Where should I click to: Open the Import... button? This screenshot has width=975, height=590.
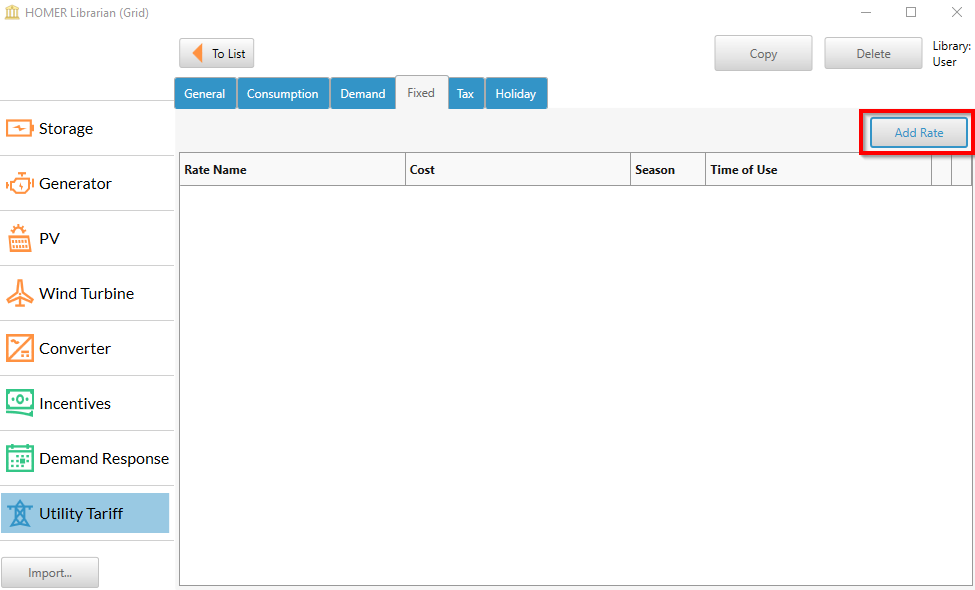pyautogui.click(x=50, y=573)
